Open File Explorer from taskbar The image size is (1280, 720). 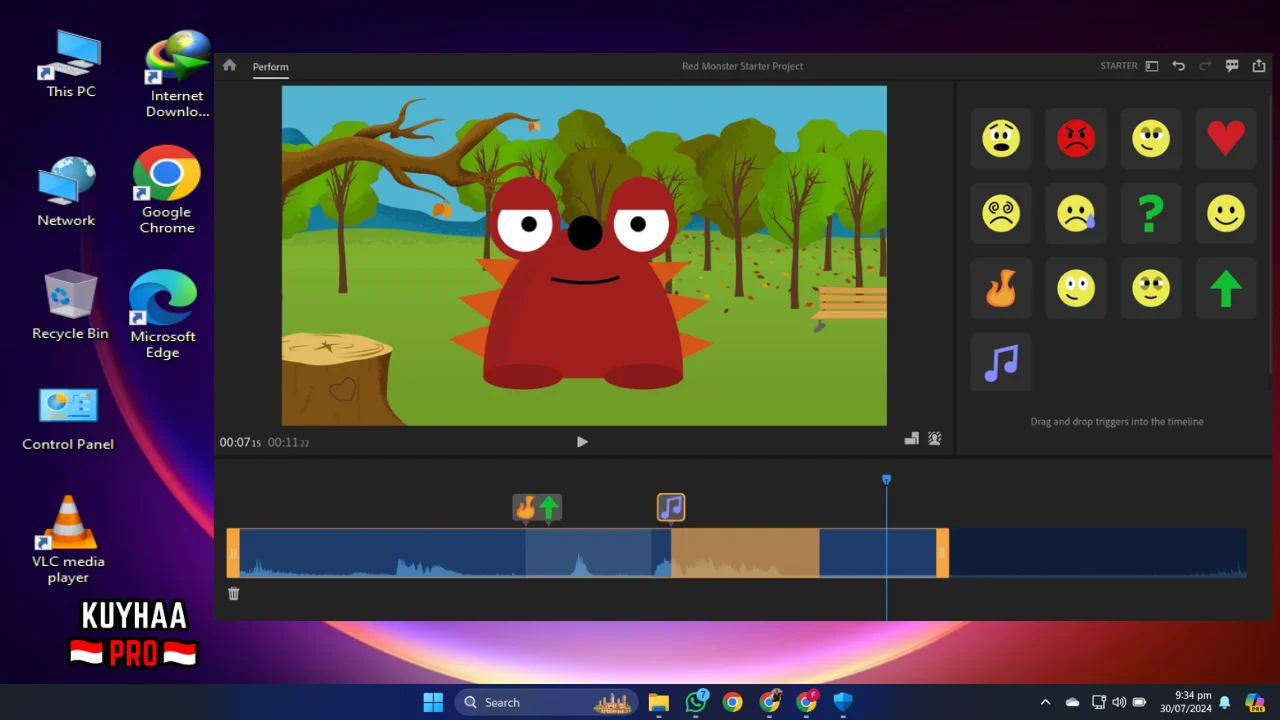coord(658,702)
